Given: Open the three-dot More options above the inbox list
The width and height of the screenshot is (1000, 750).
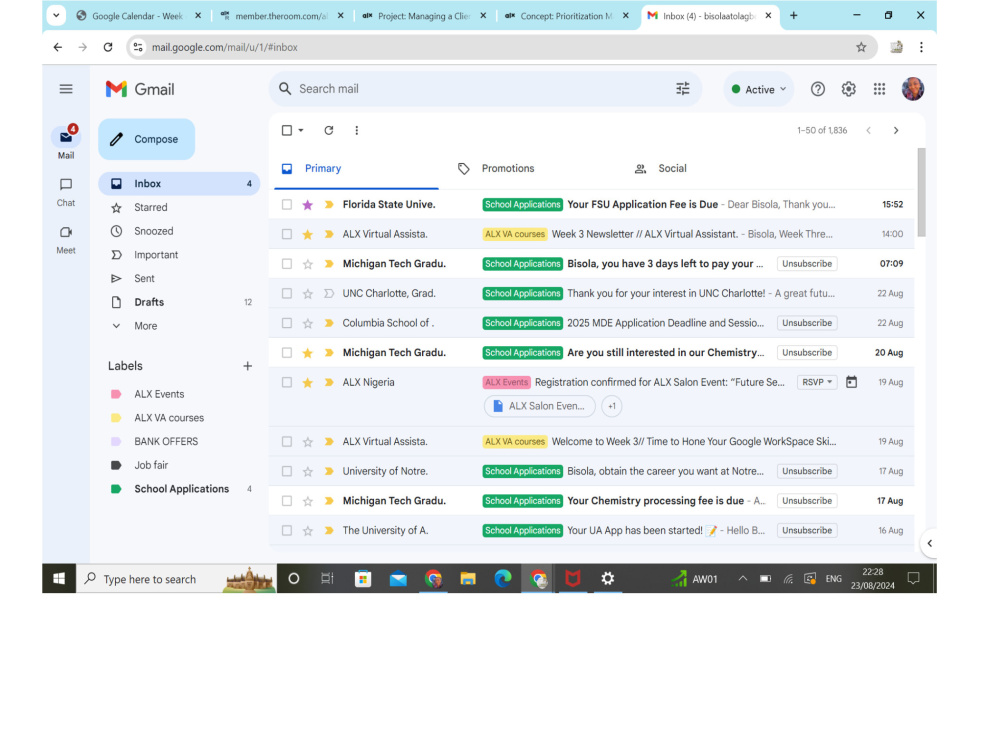Looking at the screenshot, I should (357, 130).
